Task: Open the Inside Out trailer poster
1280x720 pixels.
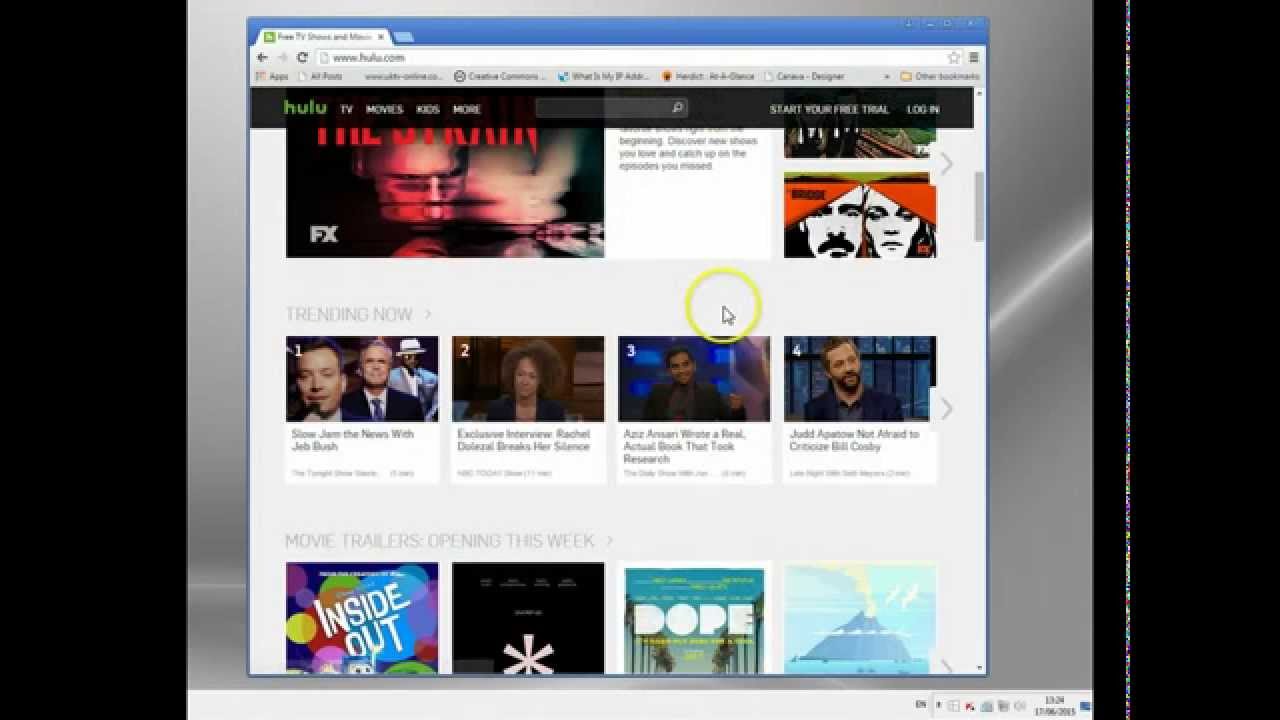Action: click(362, 618)
